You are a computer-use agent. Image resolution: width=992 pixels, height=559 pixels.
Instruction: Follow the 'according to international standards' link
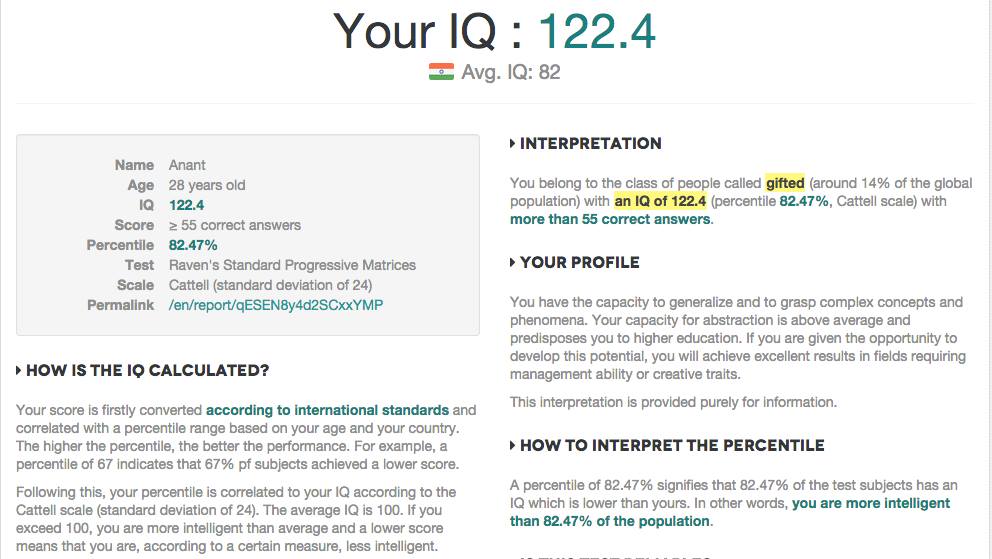click(327, 410)
